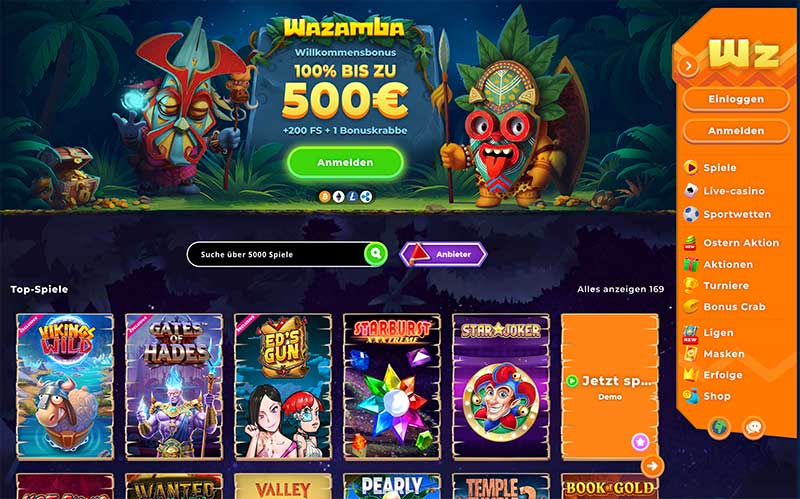
Task: Open the live chat bubble icon
Action: 753,427
